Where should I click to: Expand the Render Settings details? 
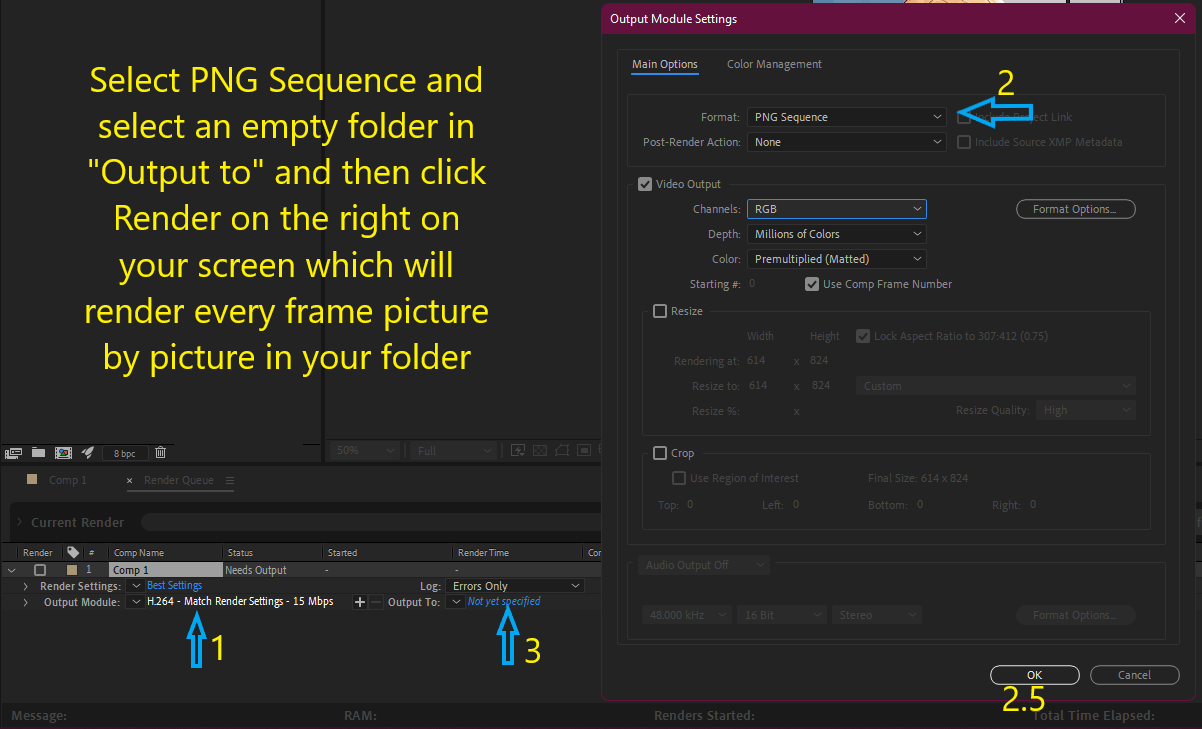(25, 586)
